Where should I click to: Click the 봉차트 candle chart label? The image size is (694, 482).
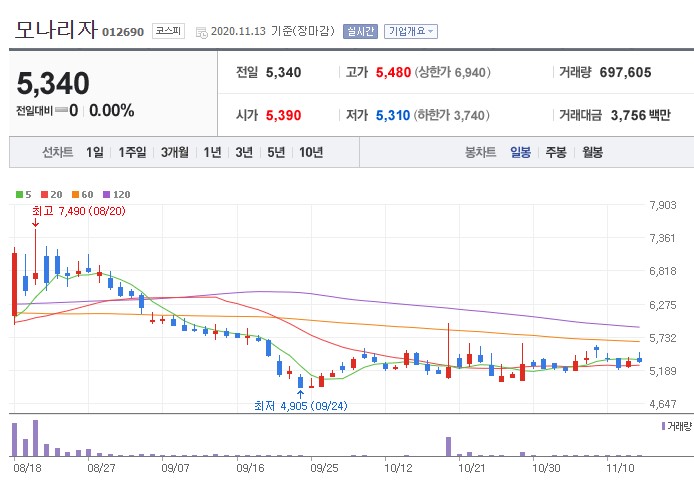pos(480,152)
